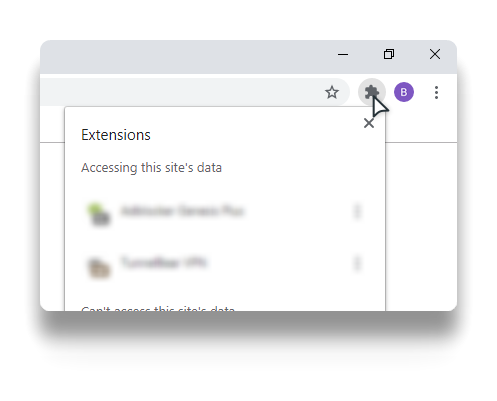Open Chrome's three-dot customize menu

436,92
